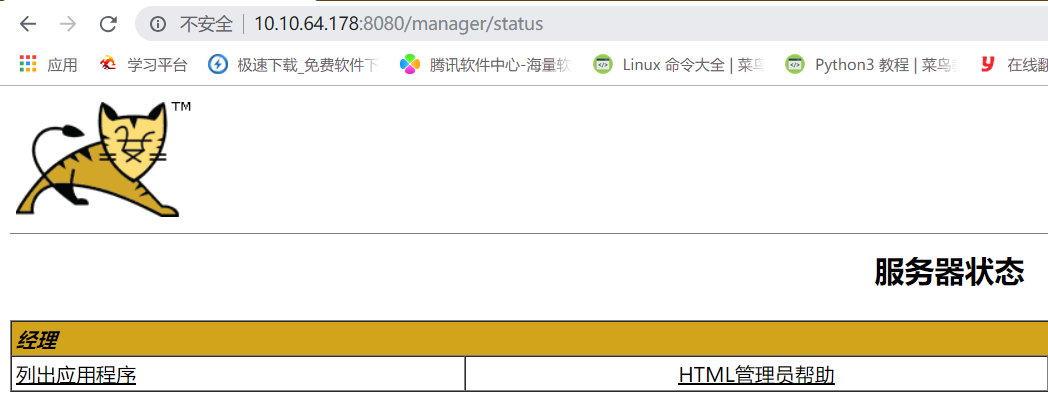Click the horizontal divider below the logo
Viewport: 1048px width, 402px height.
(x=529, y=233)
